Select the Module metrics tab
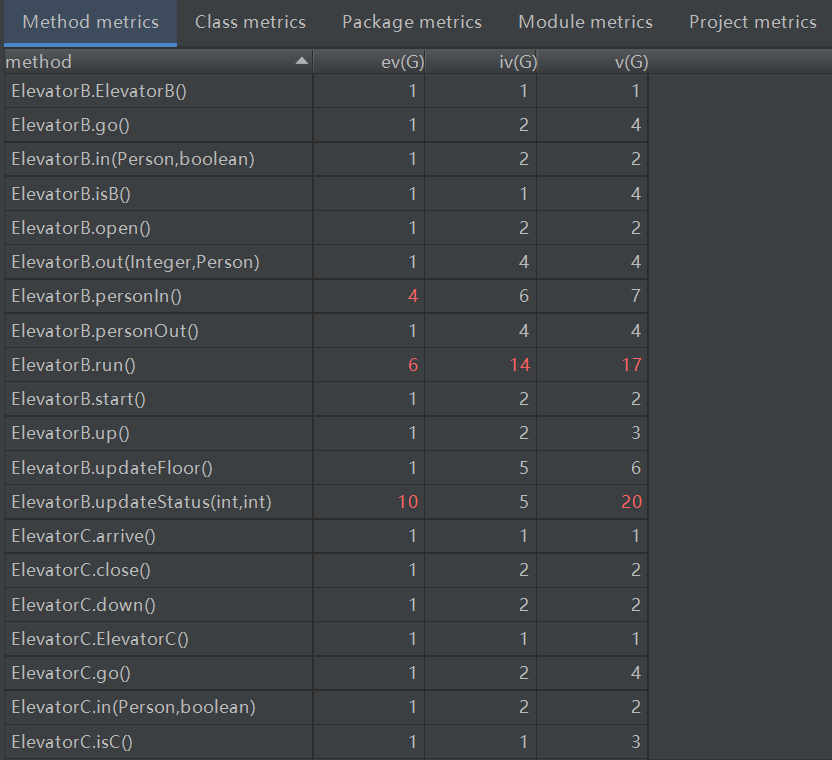Viewport: 832px width, 760px height. [585, 22]
